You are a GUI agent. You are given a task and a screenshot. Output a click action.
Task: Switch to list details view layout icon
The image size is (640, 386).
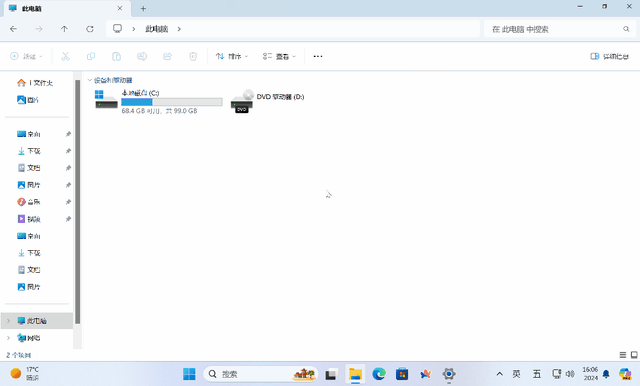point(623,355)
